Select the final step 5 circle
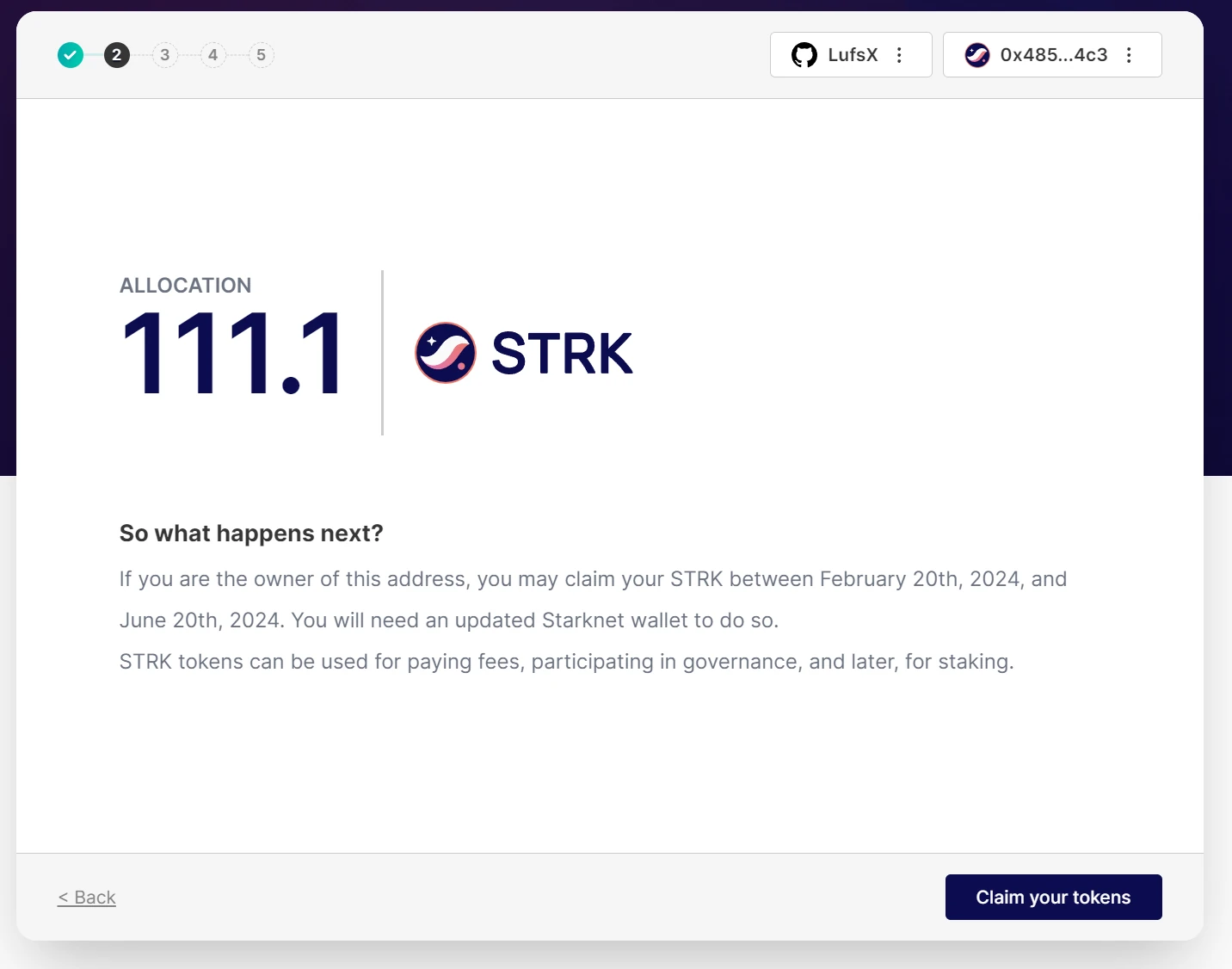The image size is (1232, 969). pos(262,55)
